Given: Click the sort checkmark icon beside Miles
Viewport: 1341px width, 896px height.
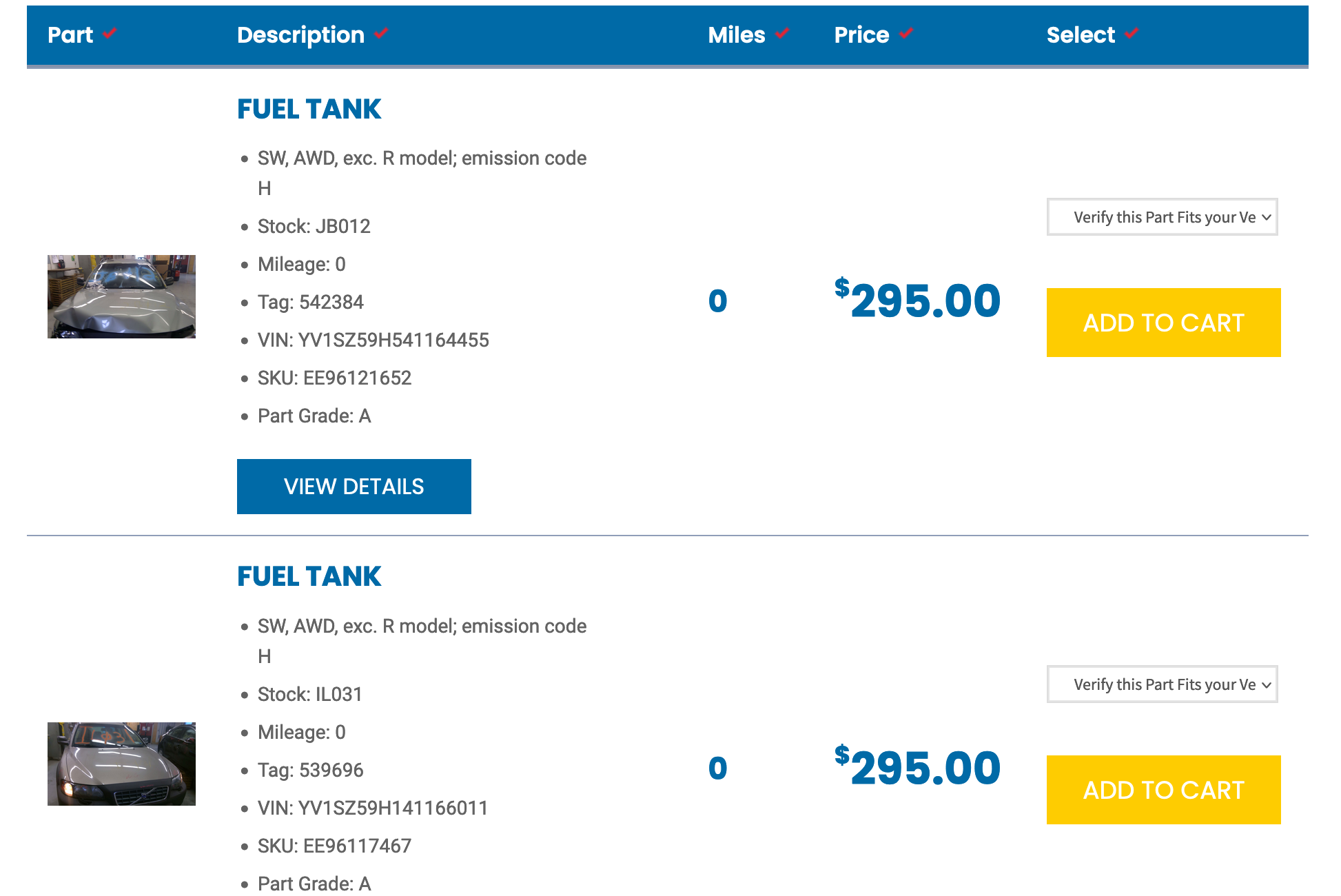Looking at the screenshot, I should coord(782,33).
